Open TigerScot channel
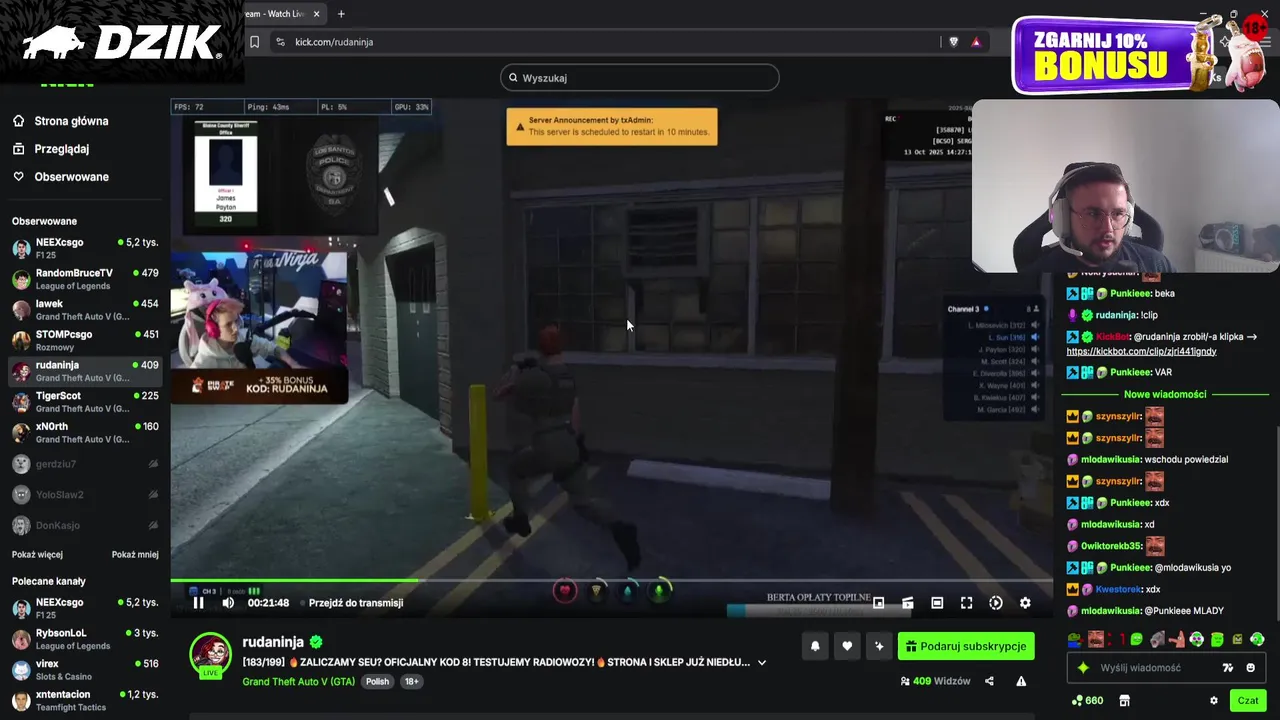 click(x=85, y=402)
